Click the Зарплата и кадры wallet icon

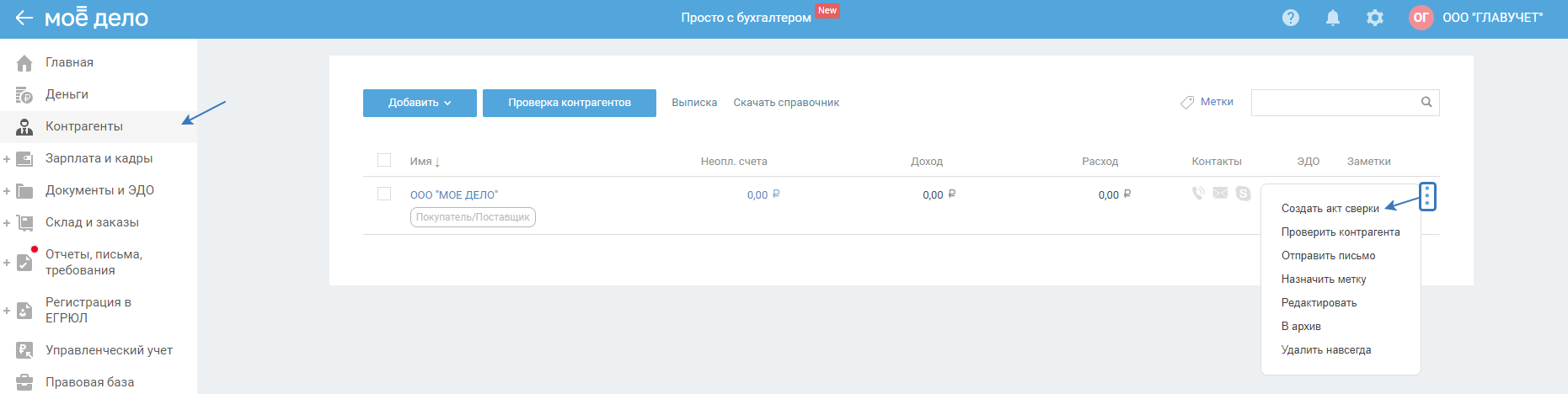point(24,158)
